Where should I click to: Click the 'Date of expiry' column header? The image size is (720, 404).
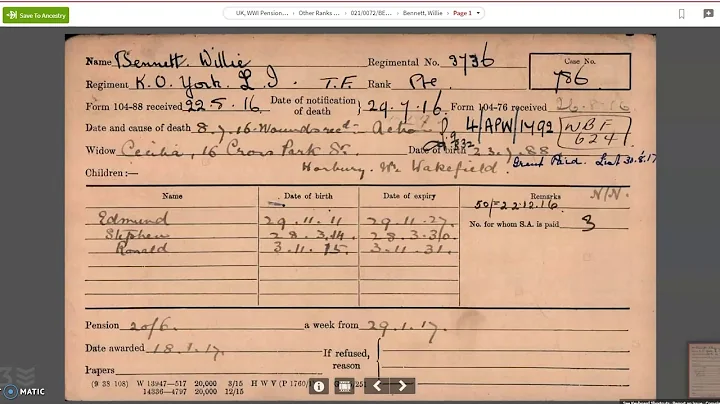409,196
